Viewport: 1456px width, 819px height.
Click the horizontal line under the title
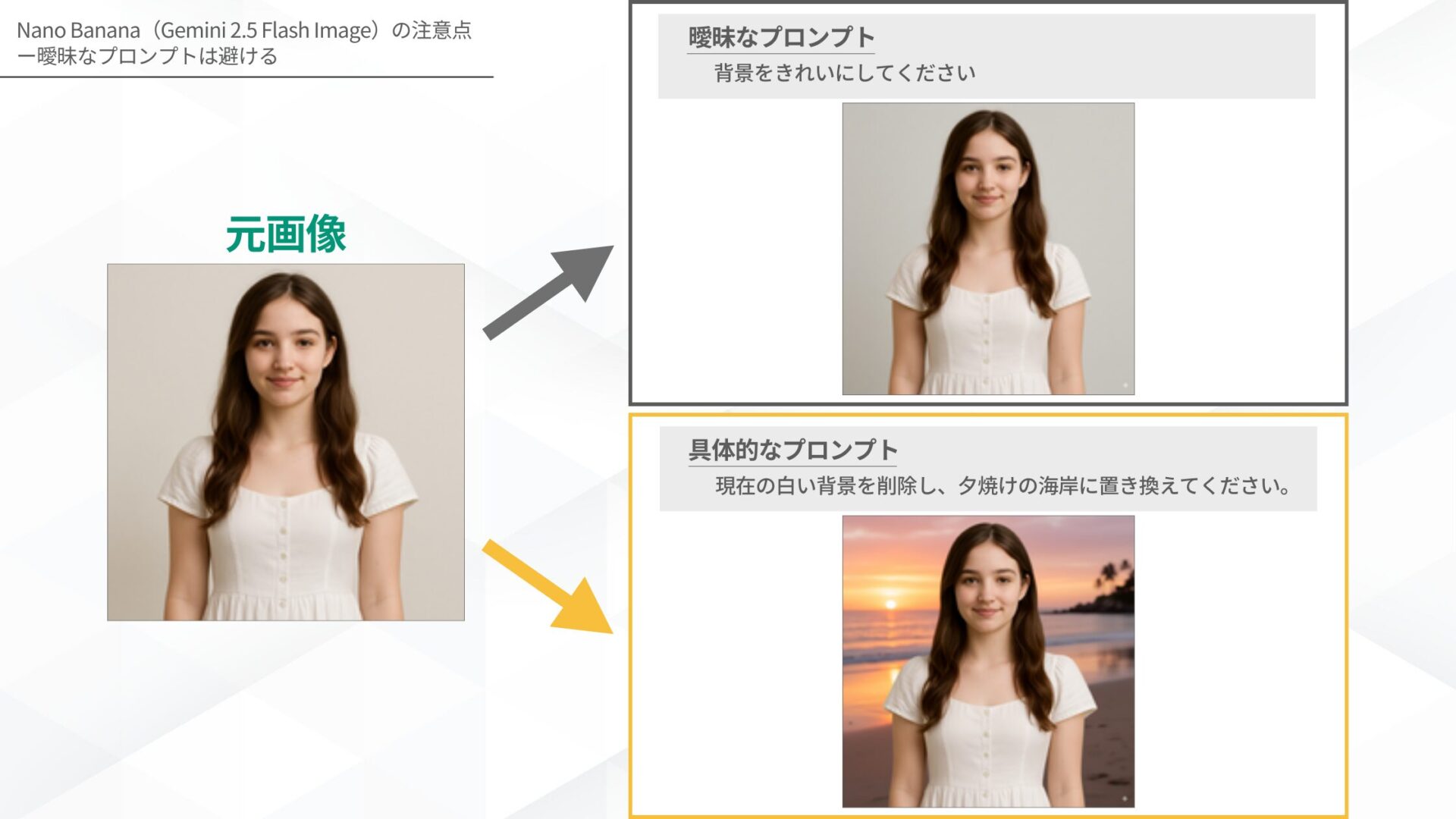(246, 77)
